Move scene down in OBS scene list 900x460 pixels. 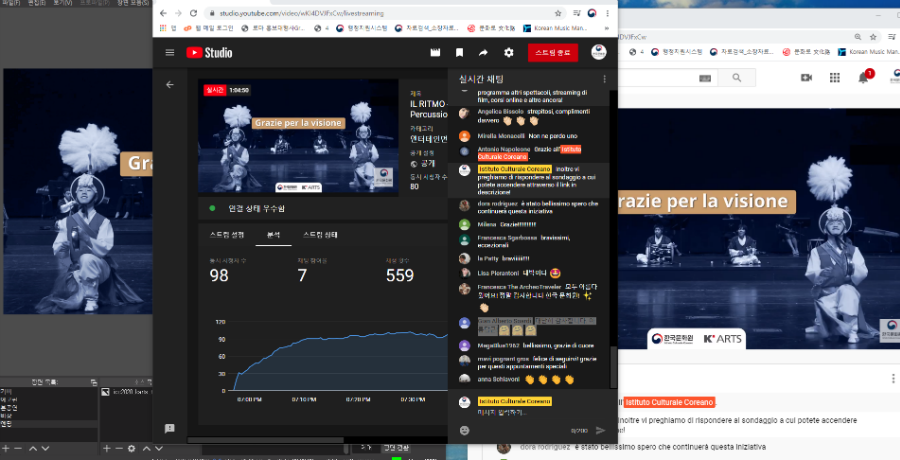pos(45,449)
